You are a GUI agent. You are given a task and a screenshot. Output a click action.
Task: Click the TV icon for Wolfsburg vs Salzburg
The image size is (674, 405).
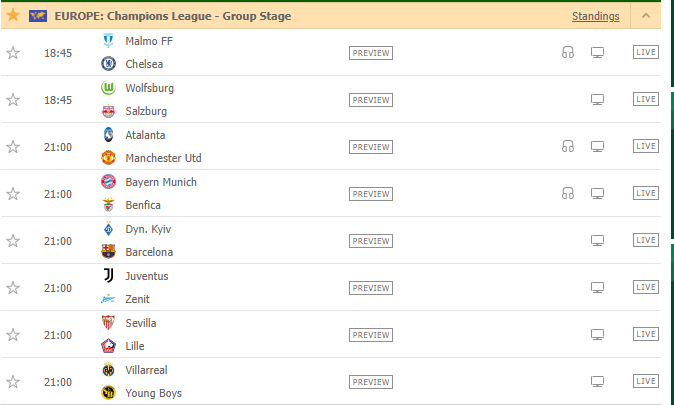[597, 100]
